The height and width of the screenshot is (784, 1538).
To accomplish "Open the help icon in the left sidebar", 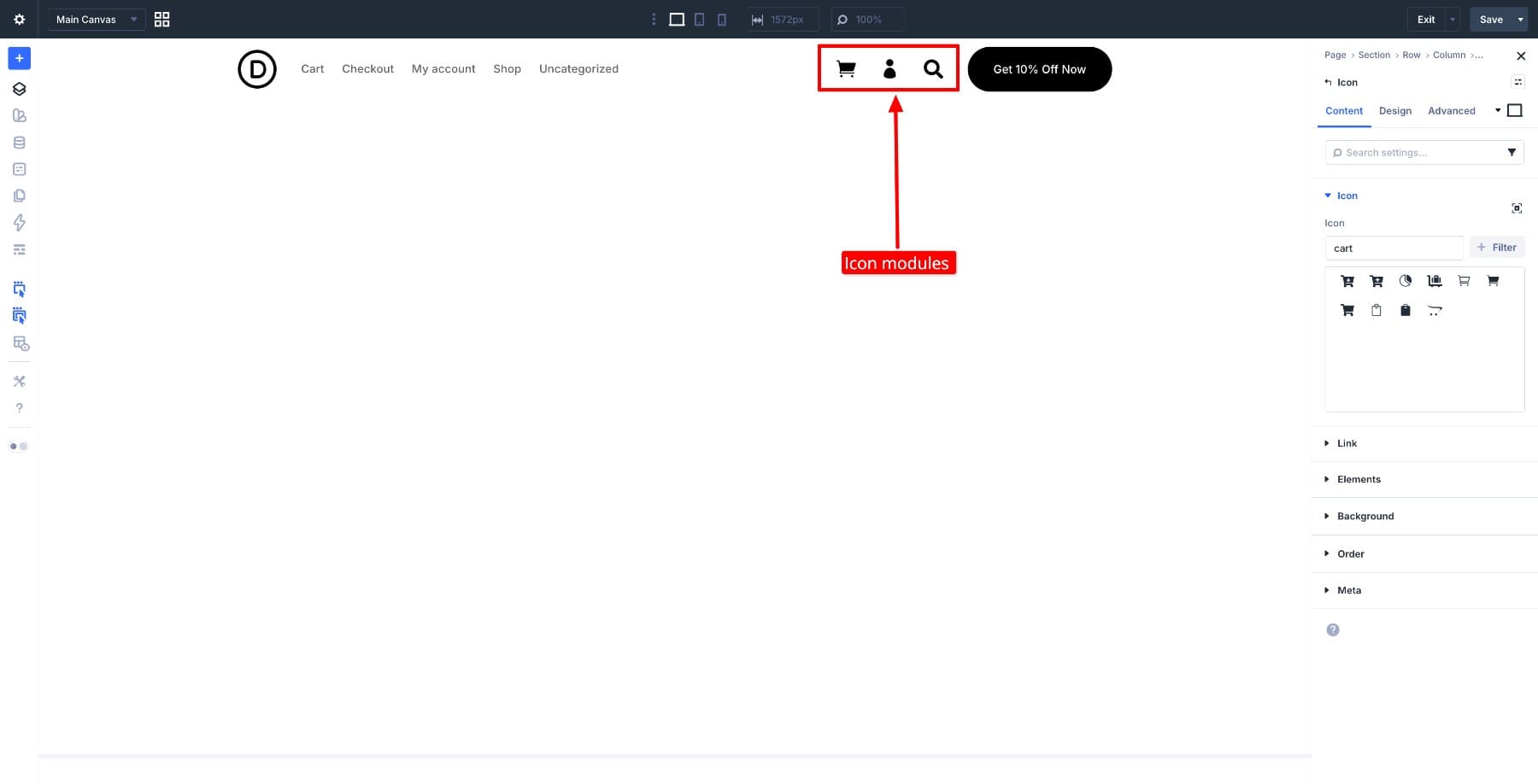I will [19, 407].
